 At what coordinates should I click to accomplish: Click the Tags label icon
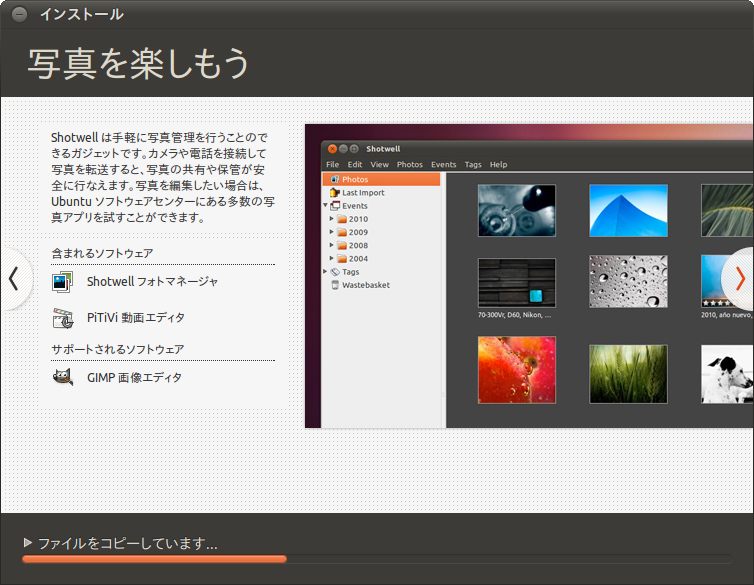pos(335,272)
